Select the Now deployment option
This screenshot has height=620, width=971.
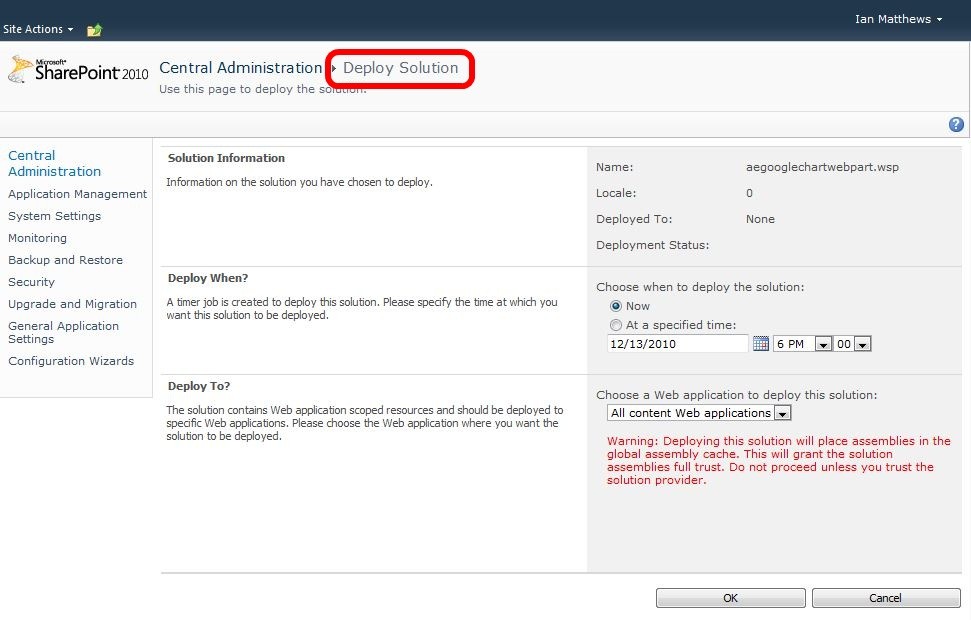[616, 306]
